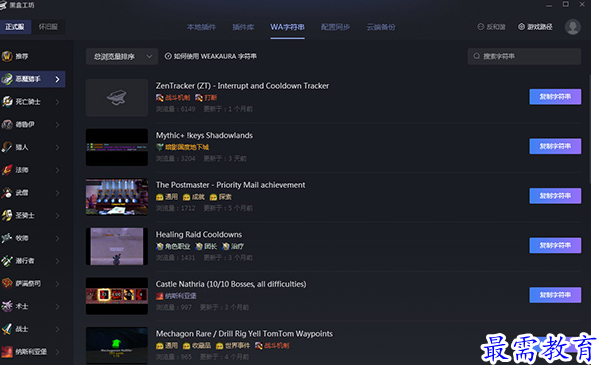605x380 pixels.
Task: Select the 死亡骑士 class icon
Action: pyautogui.click(x=7, y=102)
